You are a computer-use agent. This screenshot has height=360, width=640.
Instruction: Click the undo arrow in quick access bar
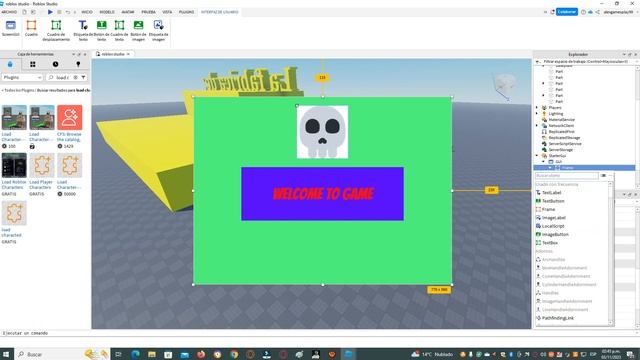[68, 12]
